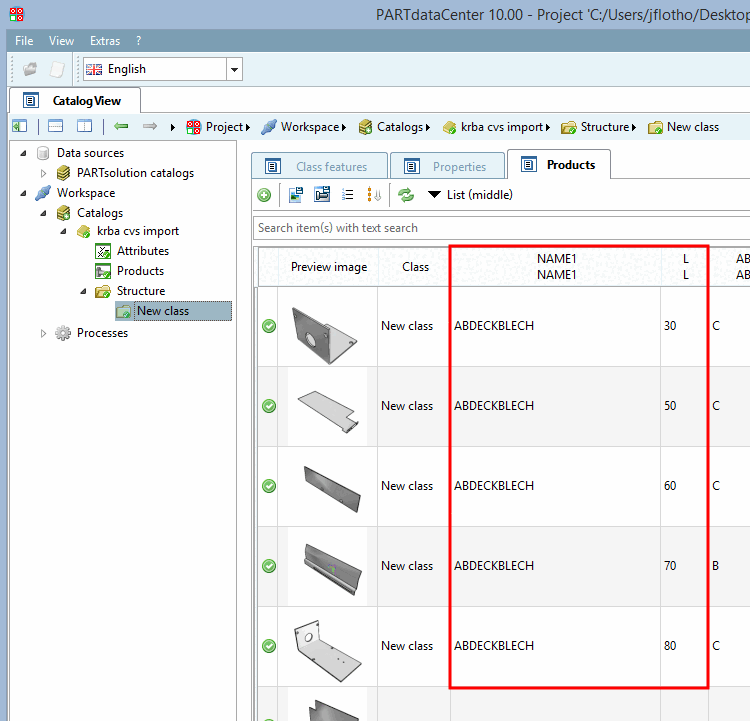Click the open project folder icon
The height and width of the screenshot is (721, 750).
(x=30, y=69)
